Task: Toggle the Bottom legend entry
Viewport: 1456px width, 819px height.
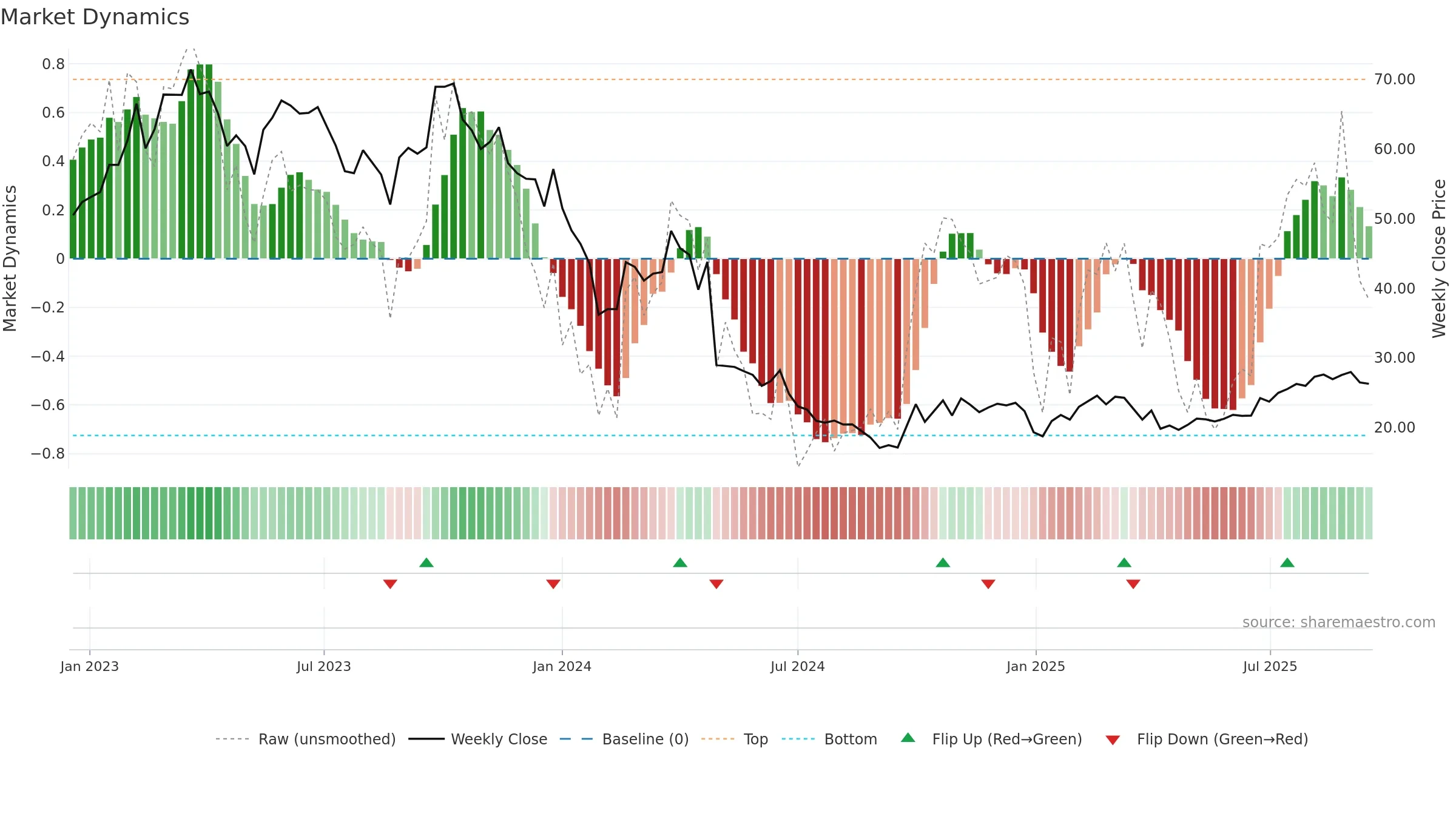Action: click(x=829, y=739)
